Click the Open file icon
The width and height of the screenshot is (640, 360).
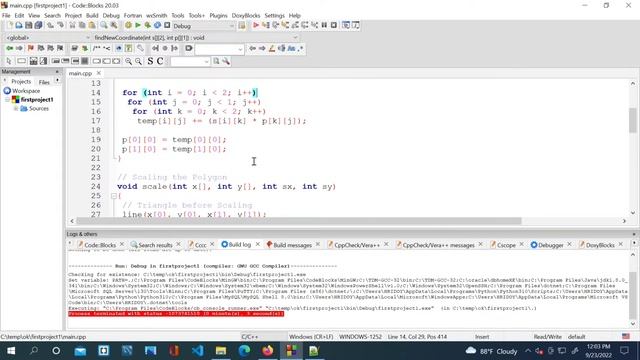(19, 25)
